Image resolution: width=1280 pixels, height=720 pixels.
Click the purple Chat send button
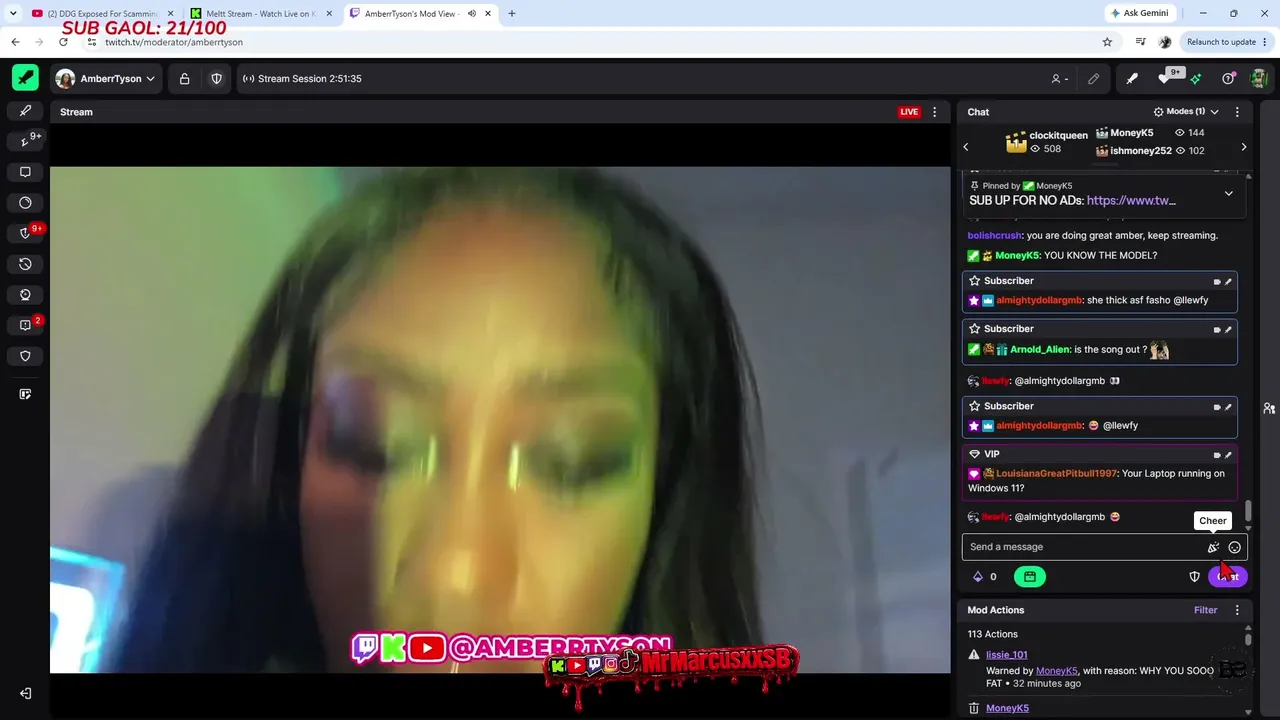point(1228,576)
